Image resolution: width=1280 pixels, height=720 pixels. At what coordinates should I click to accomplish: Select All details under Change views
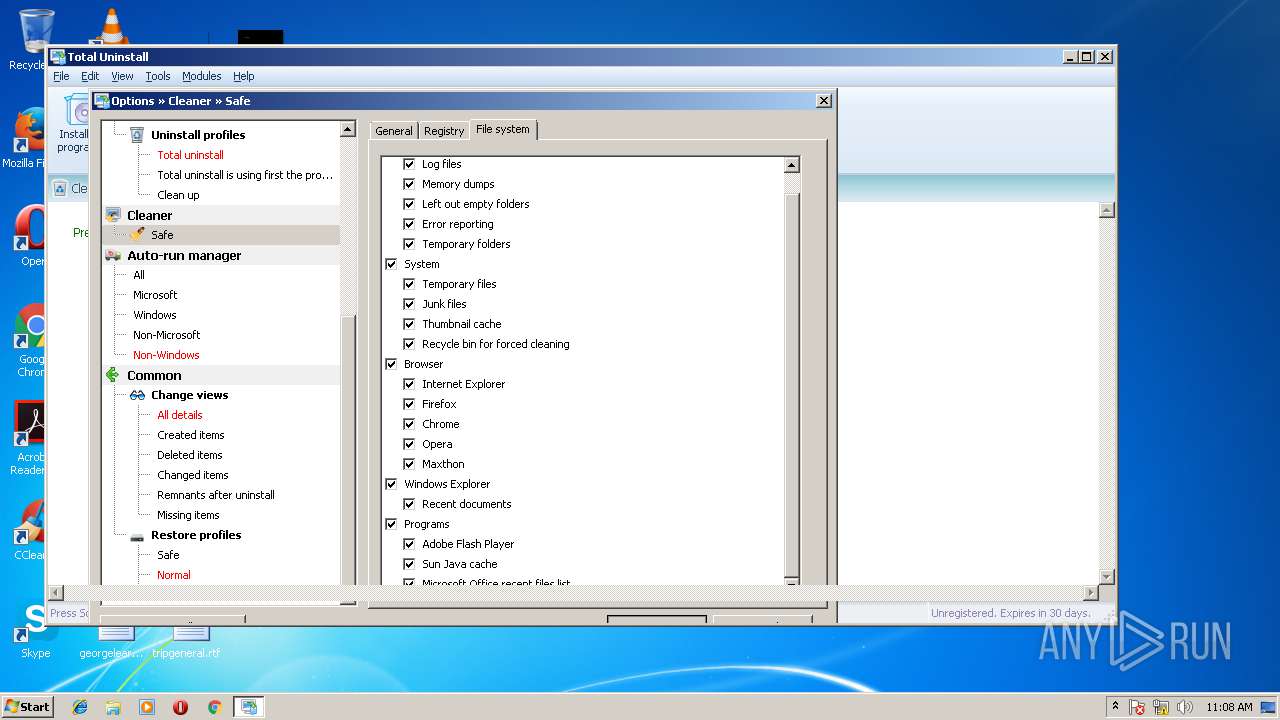coord(180,415)
